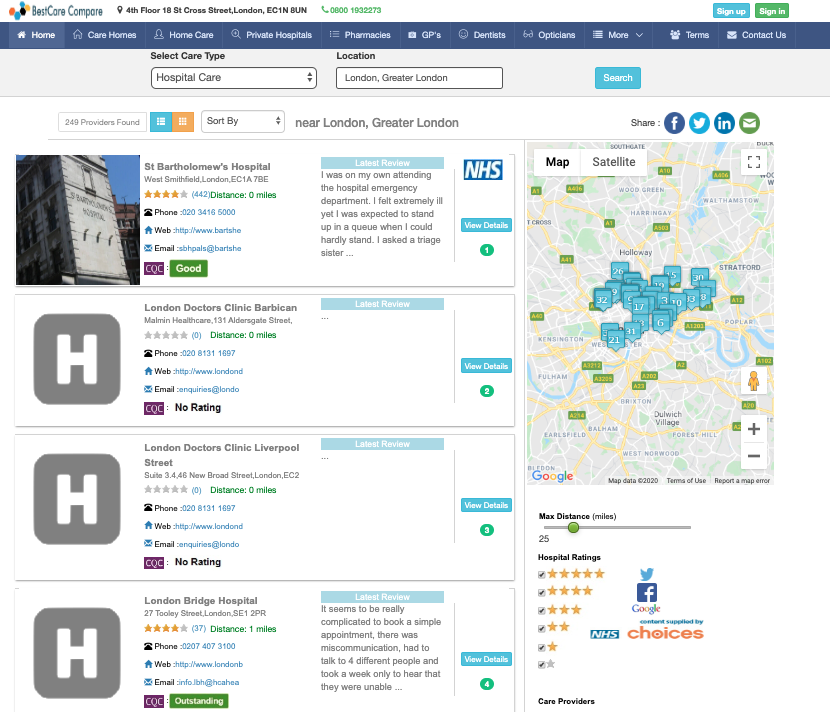This screenshot has height=712, width=830.
Task: Share results on Facebook
Action: tap(674, 123)
